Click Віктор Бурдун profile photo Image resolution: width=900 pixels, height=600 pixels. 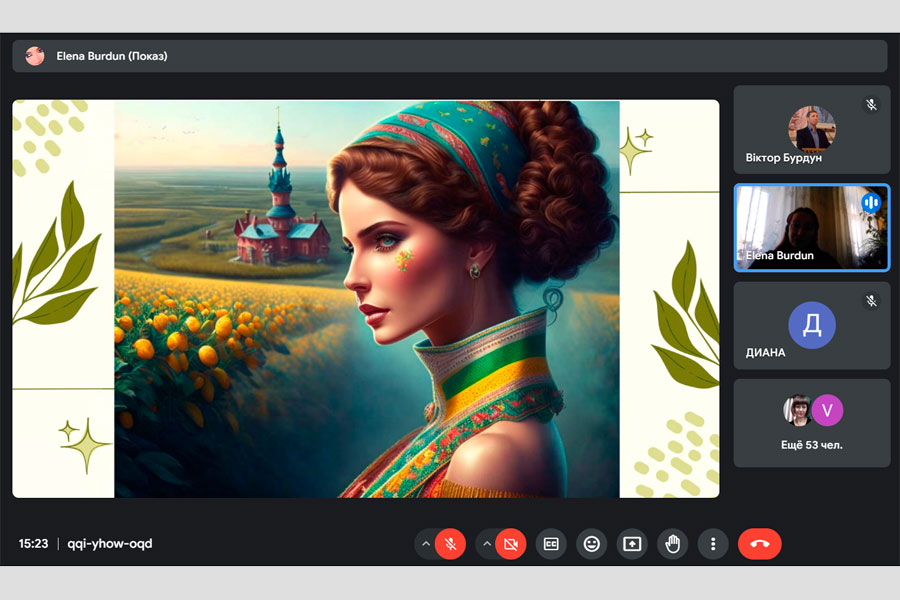pyautogui.click(x=812, y=128)
